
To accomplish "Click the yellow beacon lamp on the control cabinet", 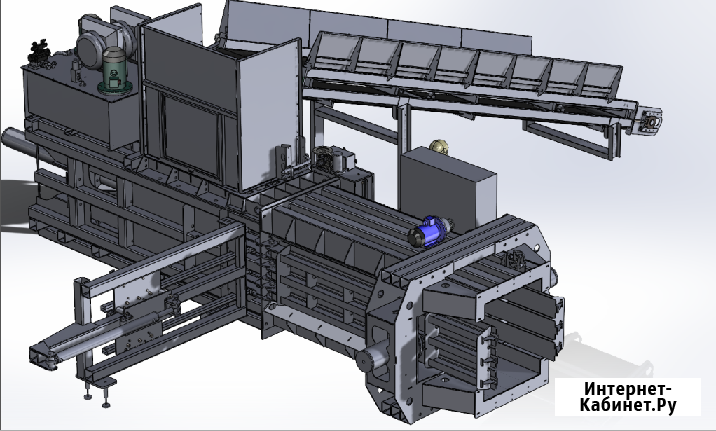I will tap(437, 147).
